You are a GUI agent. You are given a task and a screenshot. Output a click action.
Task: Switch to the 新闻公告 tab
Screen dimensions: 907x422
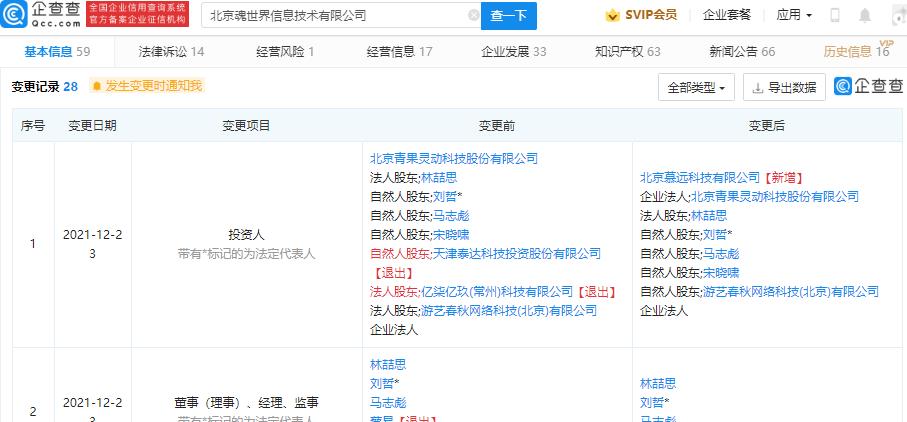pyautogui.click(x=742, y=51)
